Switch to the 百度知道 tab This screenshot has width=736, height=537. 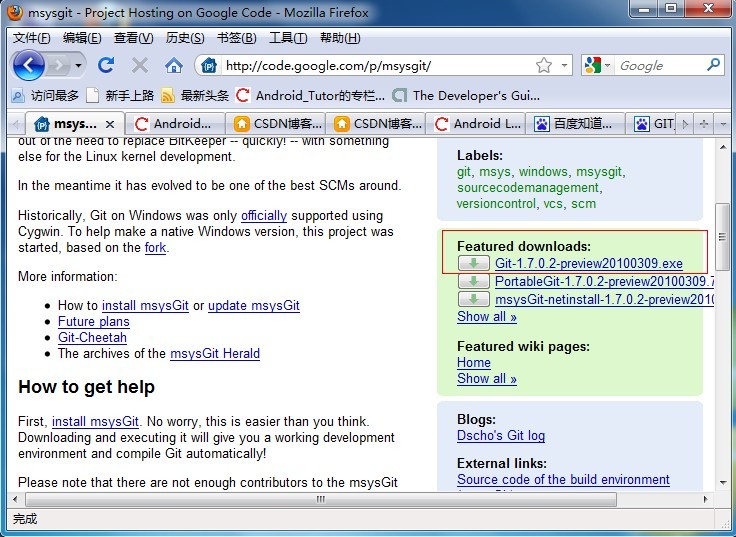[575, 124]
